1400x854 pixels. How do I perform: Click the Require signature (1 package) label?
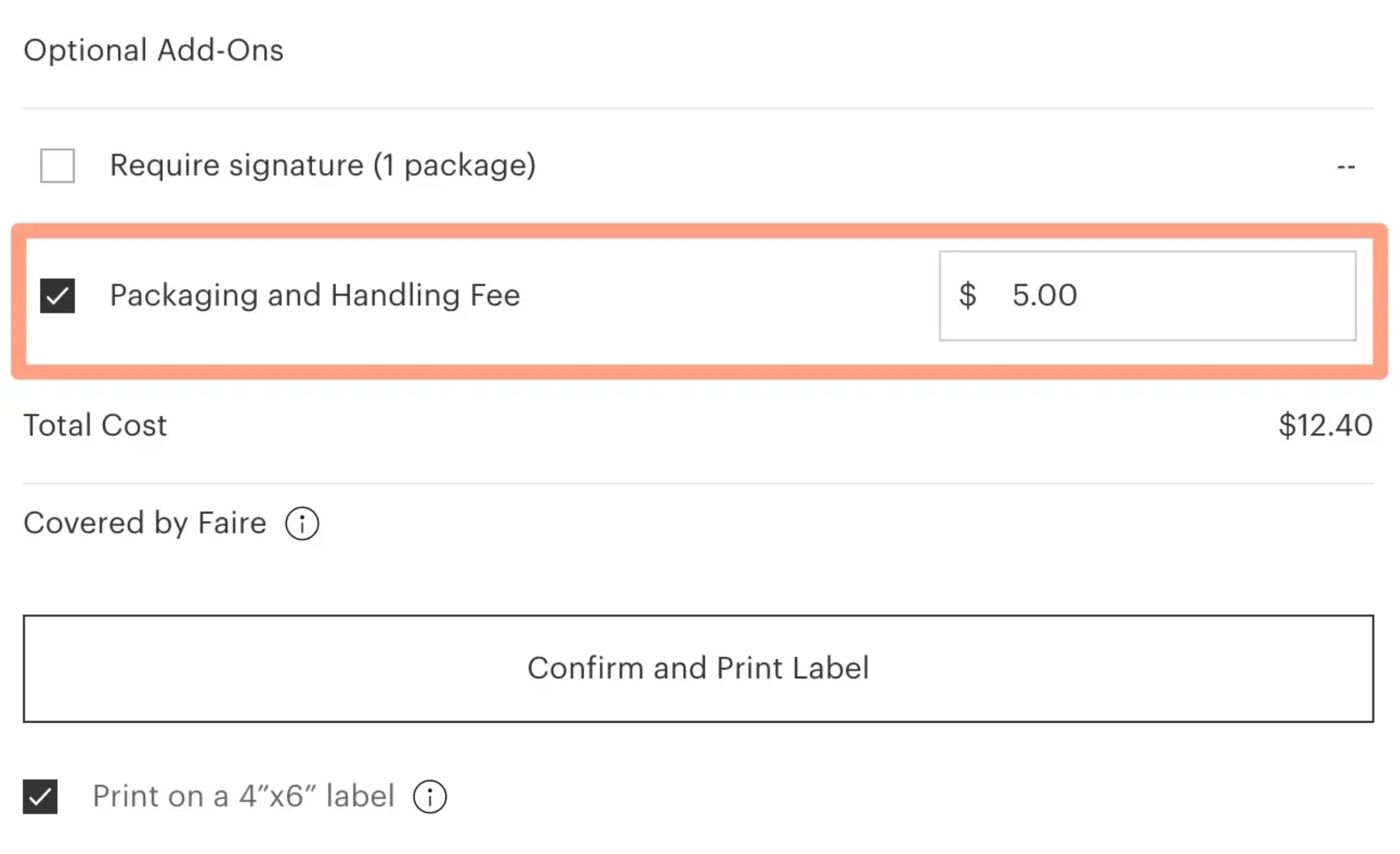pos(322,166)
